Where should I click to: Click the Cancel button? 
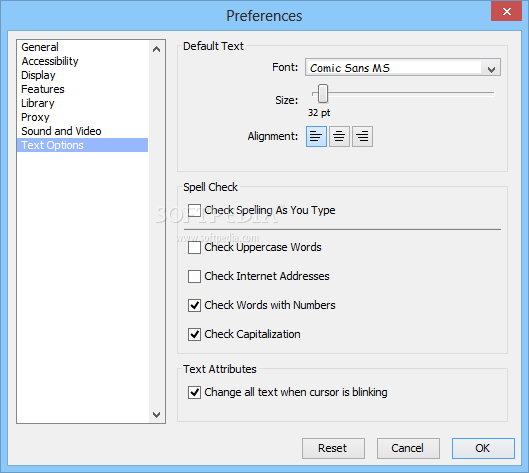[408, 448]
